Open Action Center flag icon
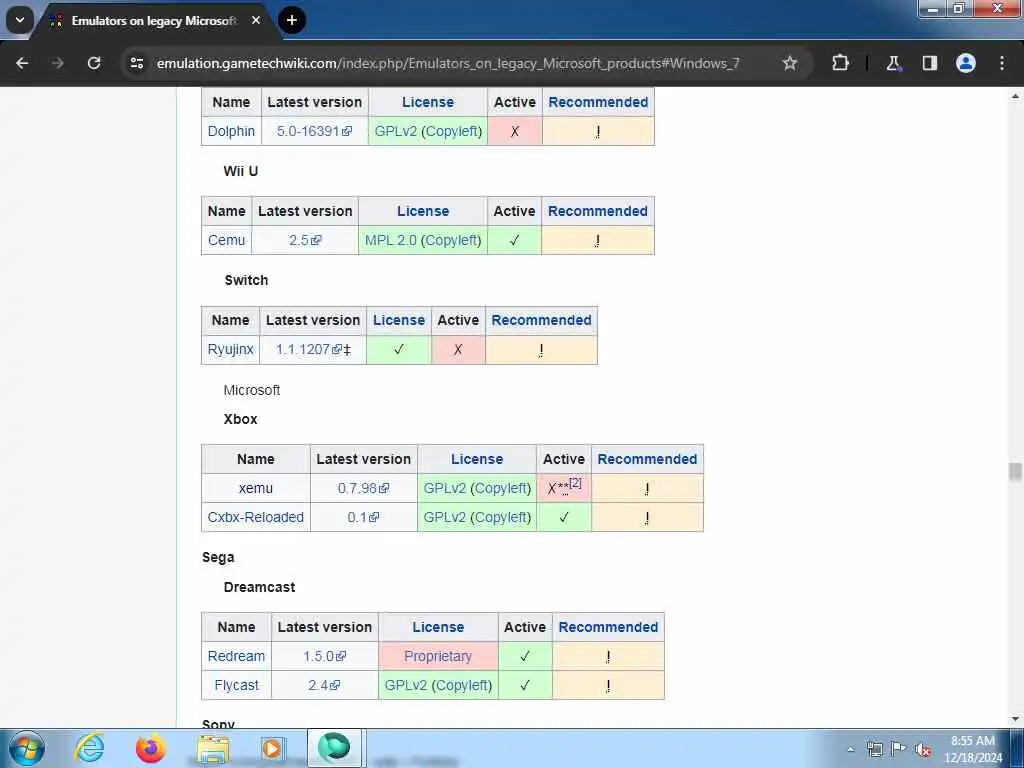 [x=899, y=748]
